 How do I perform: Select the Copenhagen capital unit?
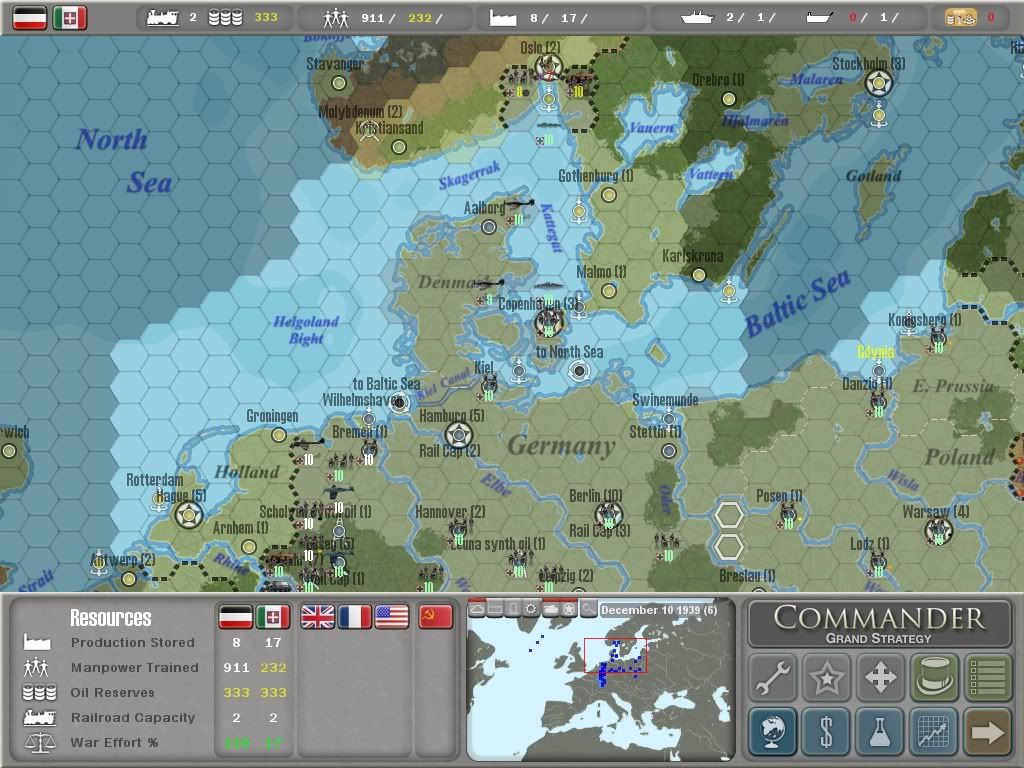[x=549, y=321]
